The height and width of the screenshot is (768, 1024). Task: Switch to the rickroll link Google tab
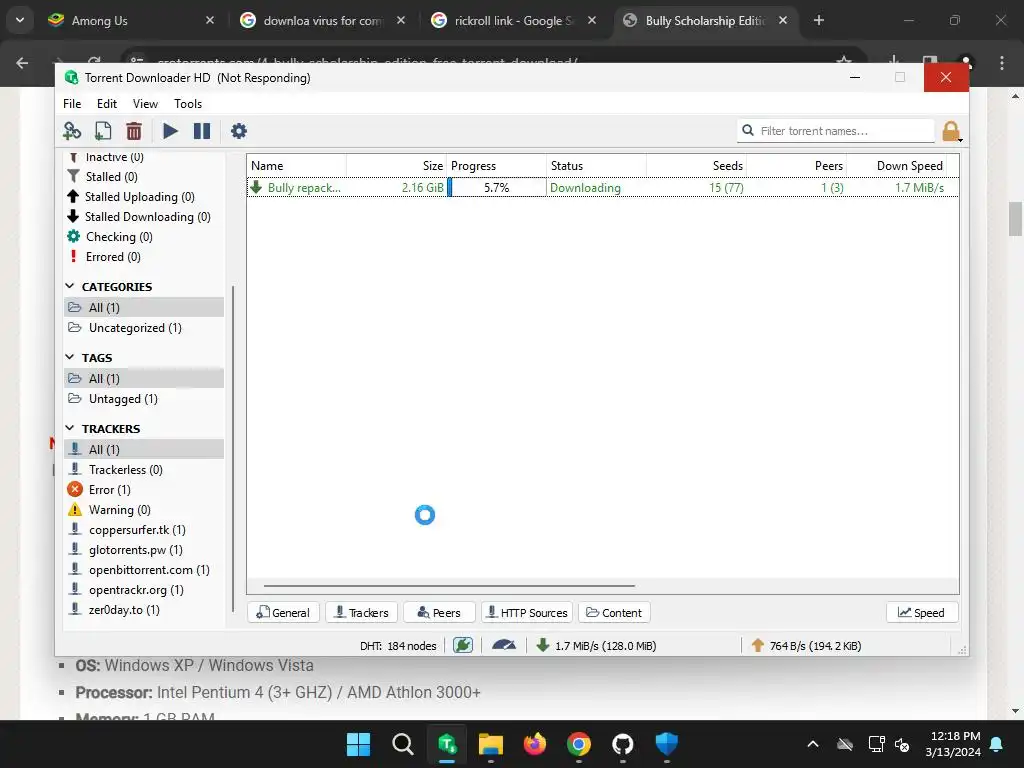(x=513, y=20)
